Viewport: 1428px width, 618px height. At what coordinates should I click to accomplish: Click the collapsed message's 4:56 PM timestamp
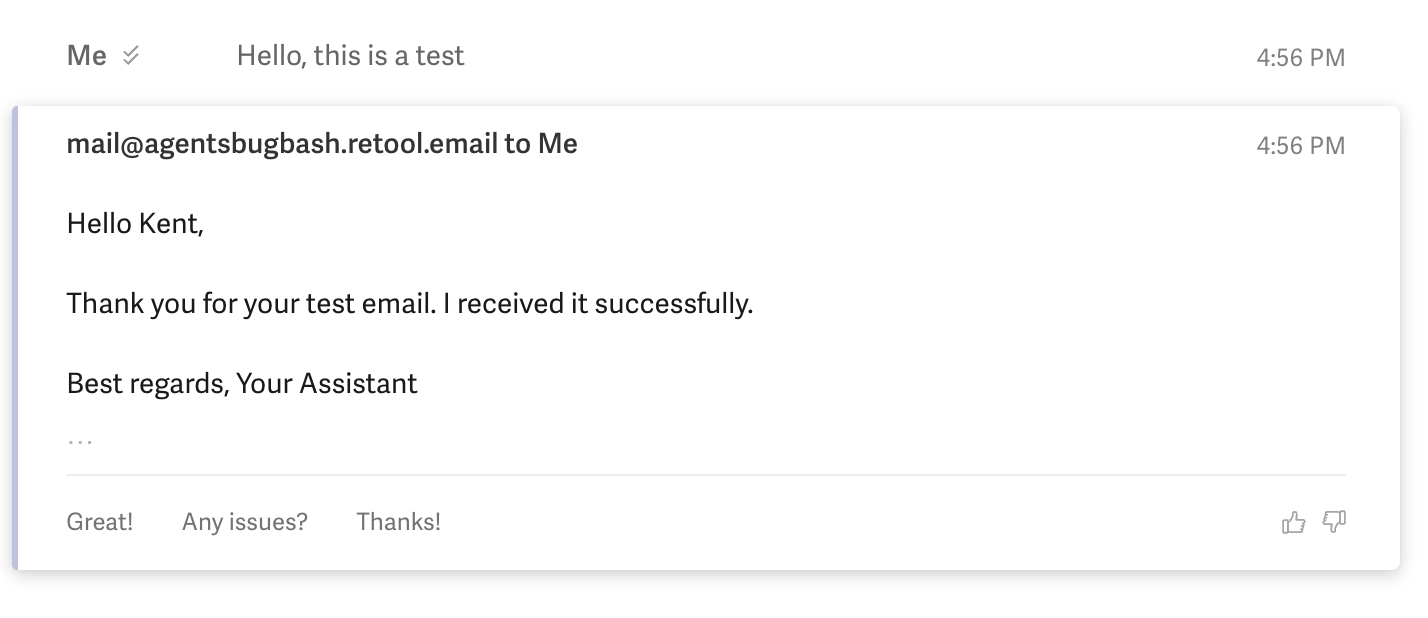tap(1300, 58)
